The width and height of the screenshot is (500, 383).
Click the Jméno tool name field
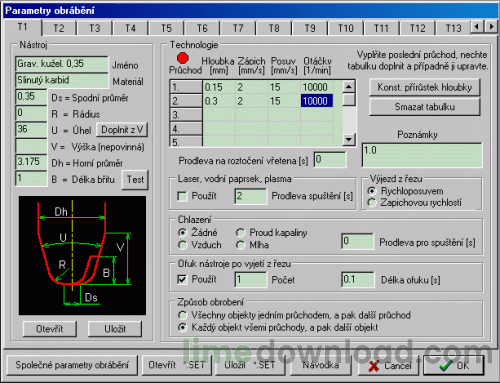[62, 64]
